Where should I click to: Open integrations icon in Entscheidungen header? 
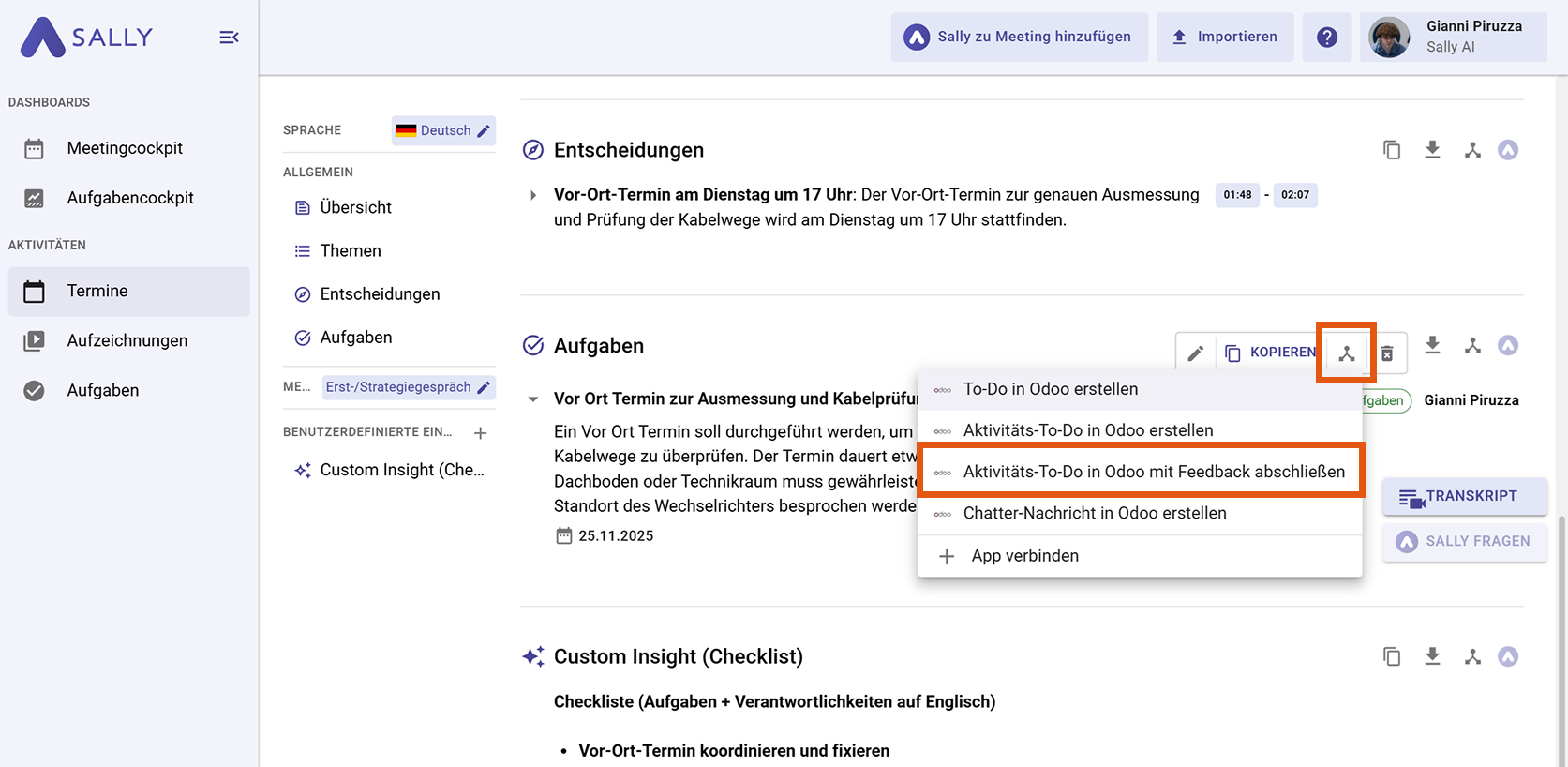[x=1472, y=150]
